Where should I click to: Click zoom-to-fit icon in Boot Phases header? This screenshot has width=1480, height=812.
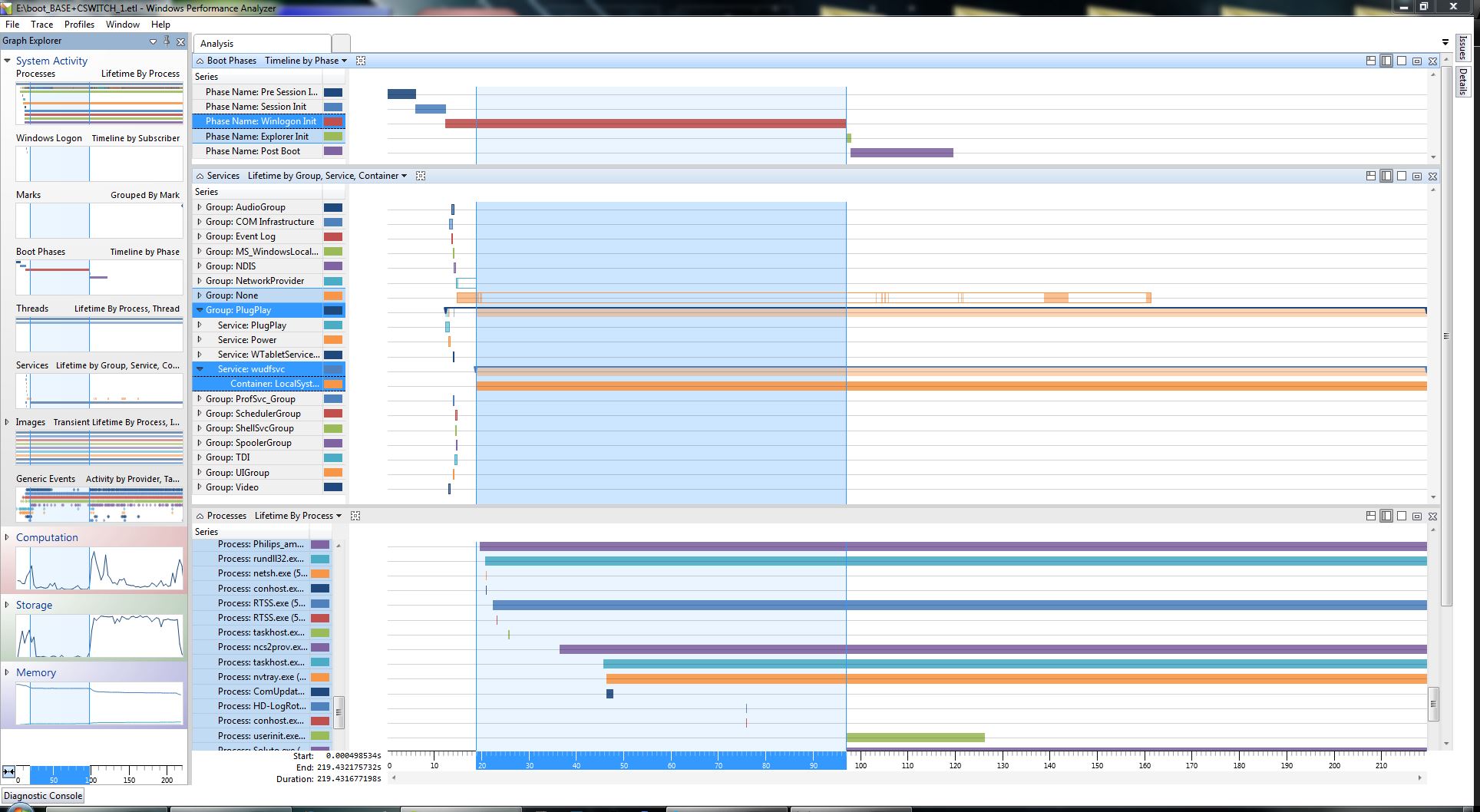[x=361, y=61]
